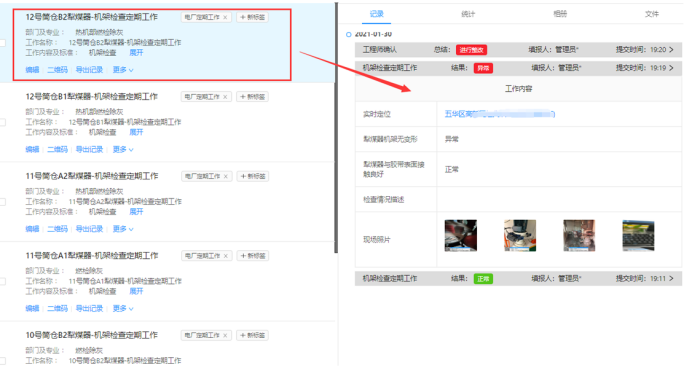Click the 2021-01-30 timeline circle marker
This screenshot has width=693, height=374.
coord(349,34)
